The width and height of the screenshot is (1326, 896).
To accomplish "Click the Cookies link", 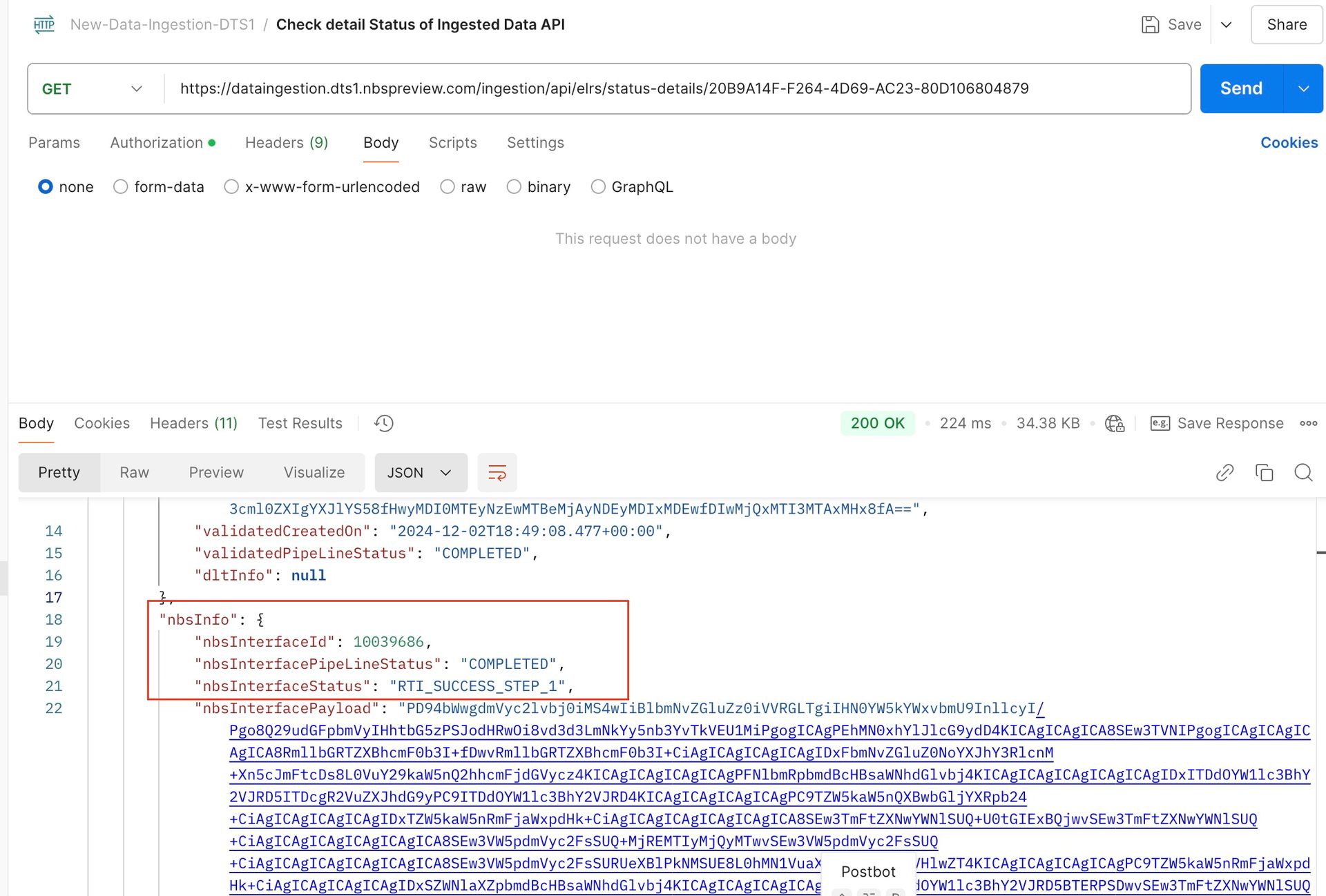I will click(x=1289, y=143).
